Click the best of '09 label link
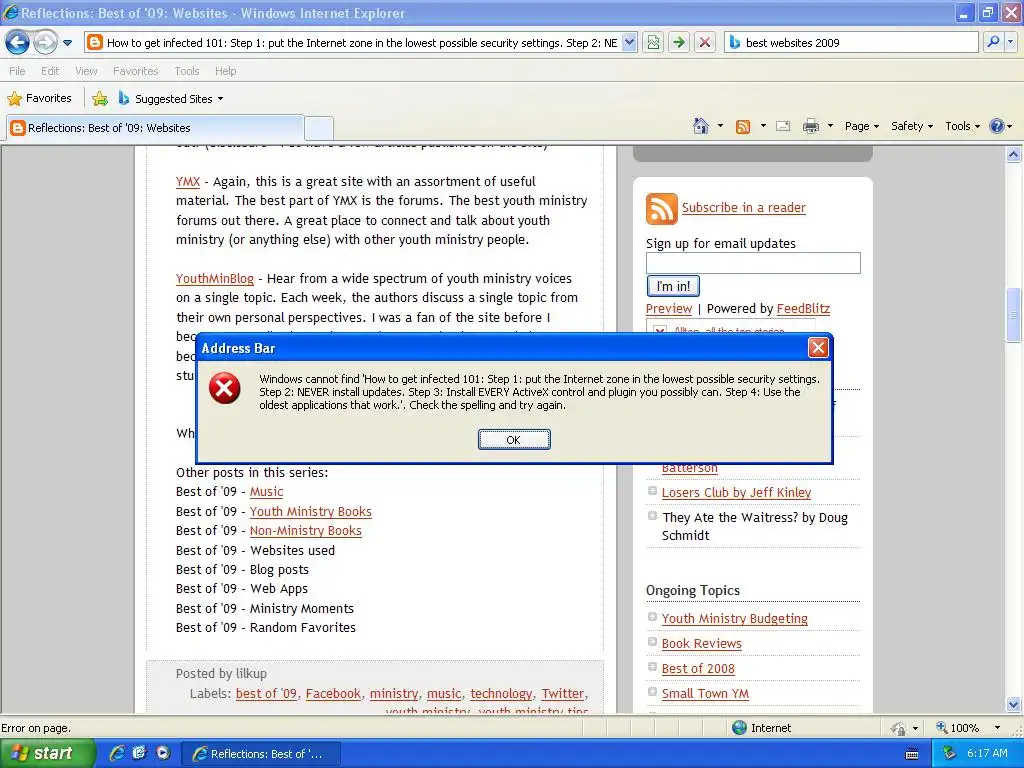 click(266, 694)
